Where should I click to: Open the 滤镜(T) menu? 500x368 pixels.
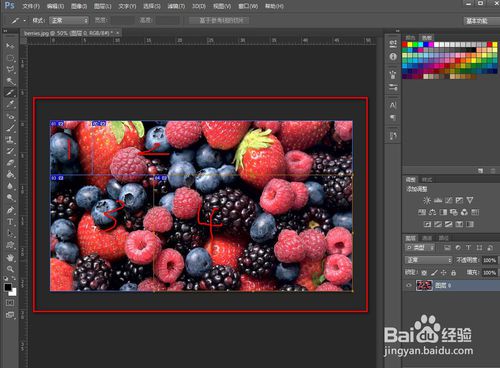[176, 6]
